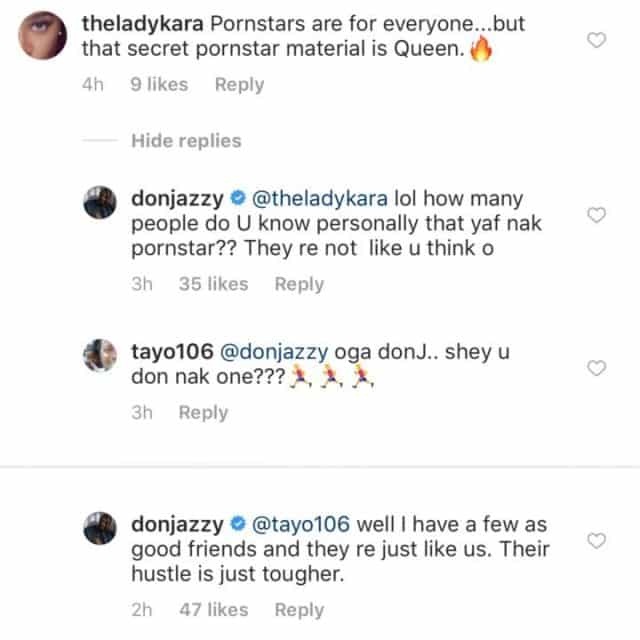Viewport: 640px width, 640px height.
Task: Heart donjazzy's reply about good friends
Action: [596, 541]
